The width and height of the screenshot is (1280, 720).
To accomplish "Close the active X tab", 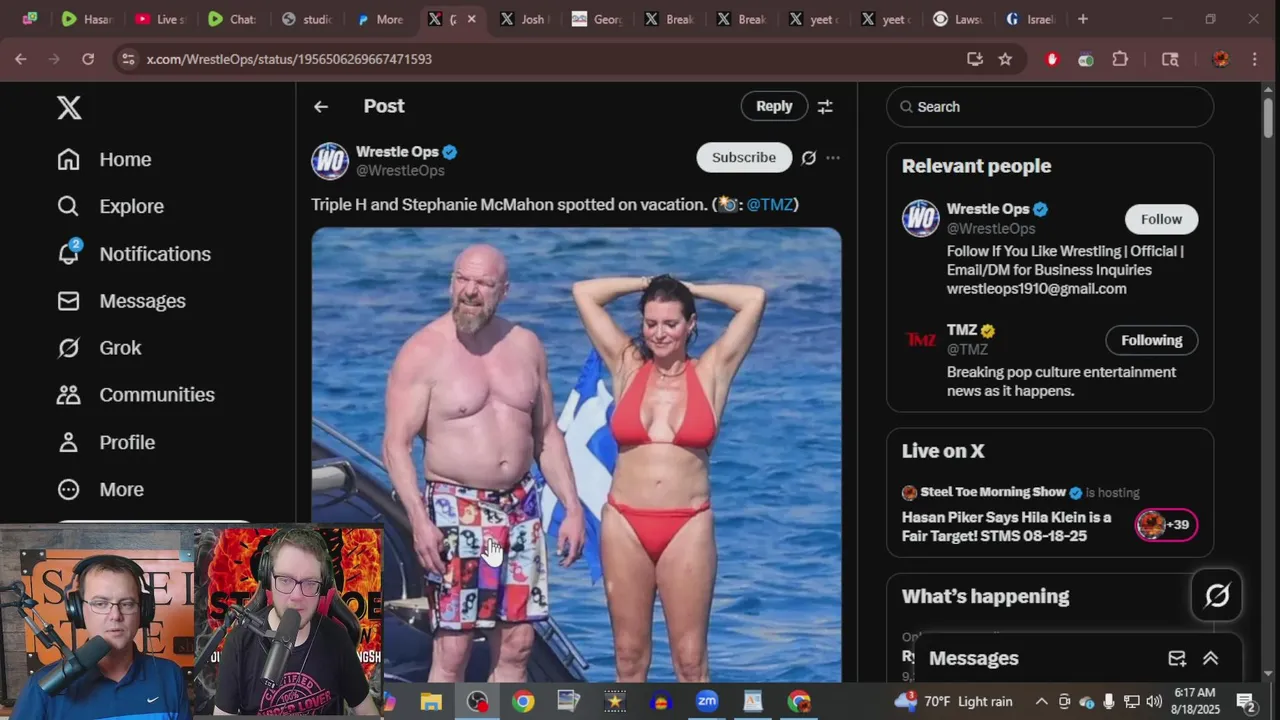I will tap(471, 19).
